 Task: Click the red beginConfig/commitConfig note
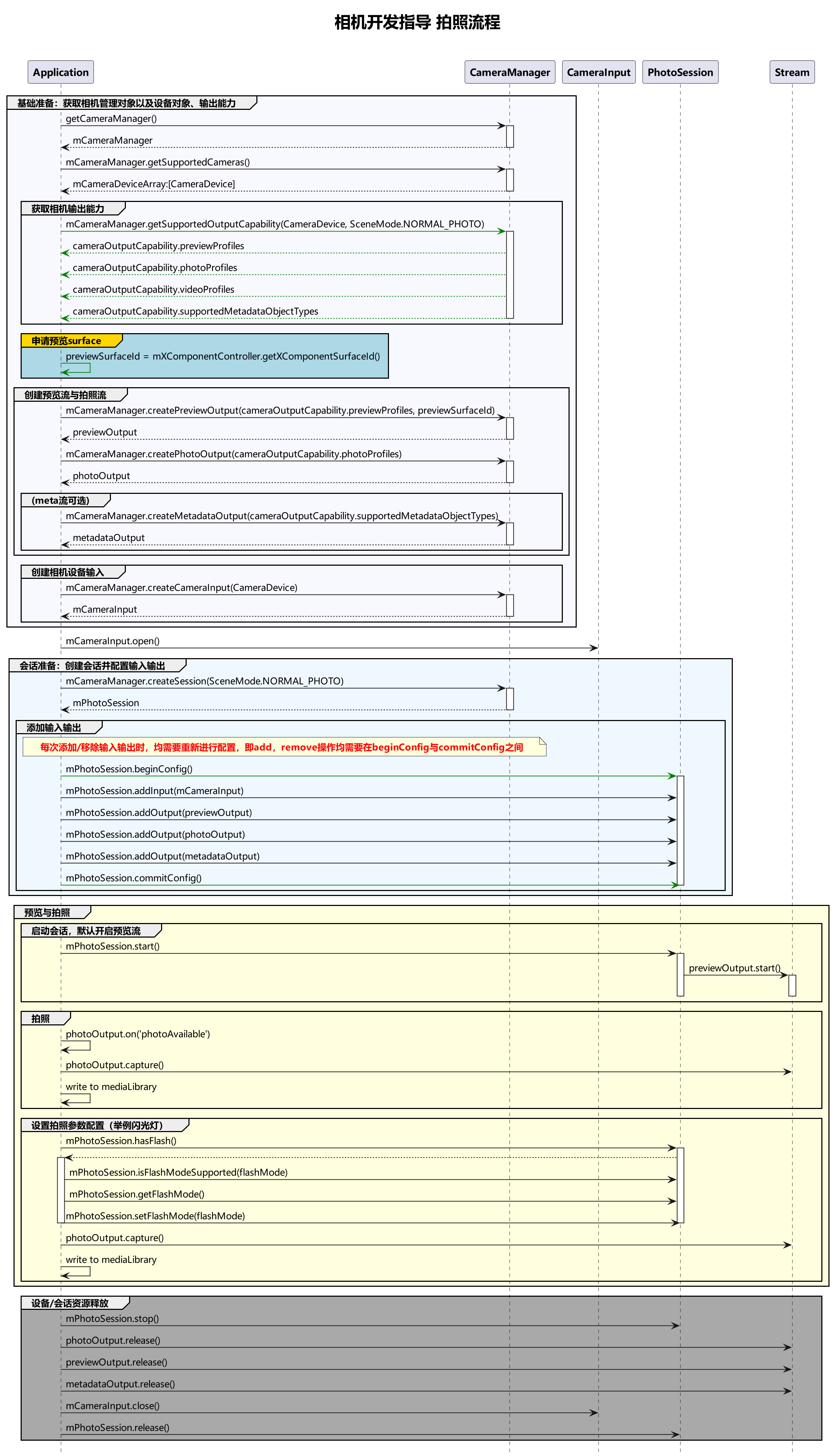coord(282,747)
